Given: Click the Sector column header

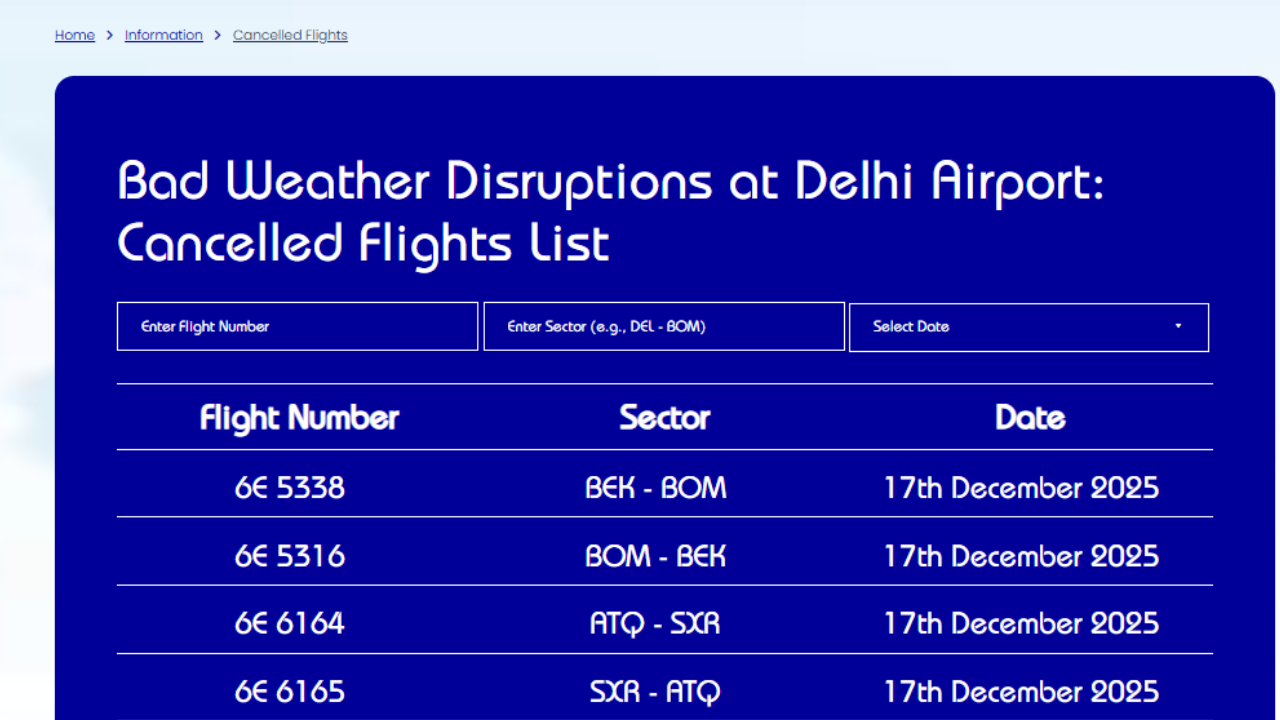Looking at the screenshot, I should 664,417.
